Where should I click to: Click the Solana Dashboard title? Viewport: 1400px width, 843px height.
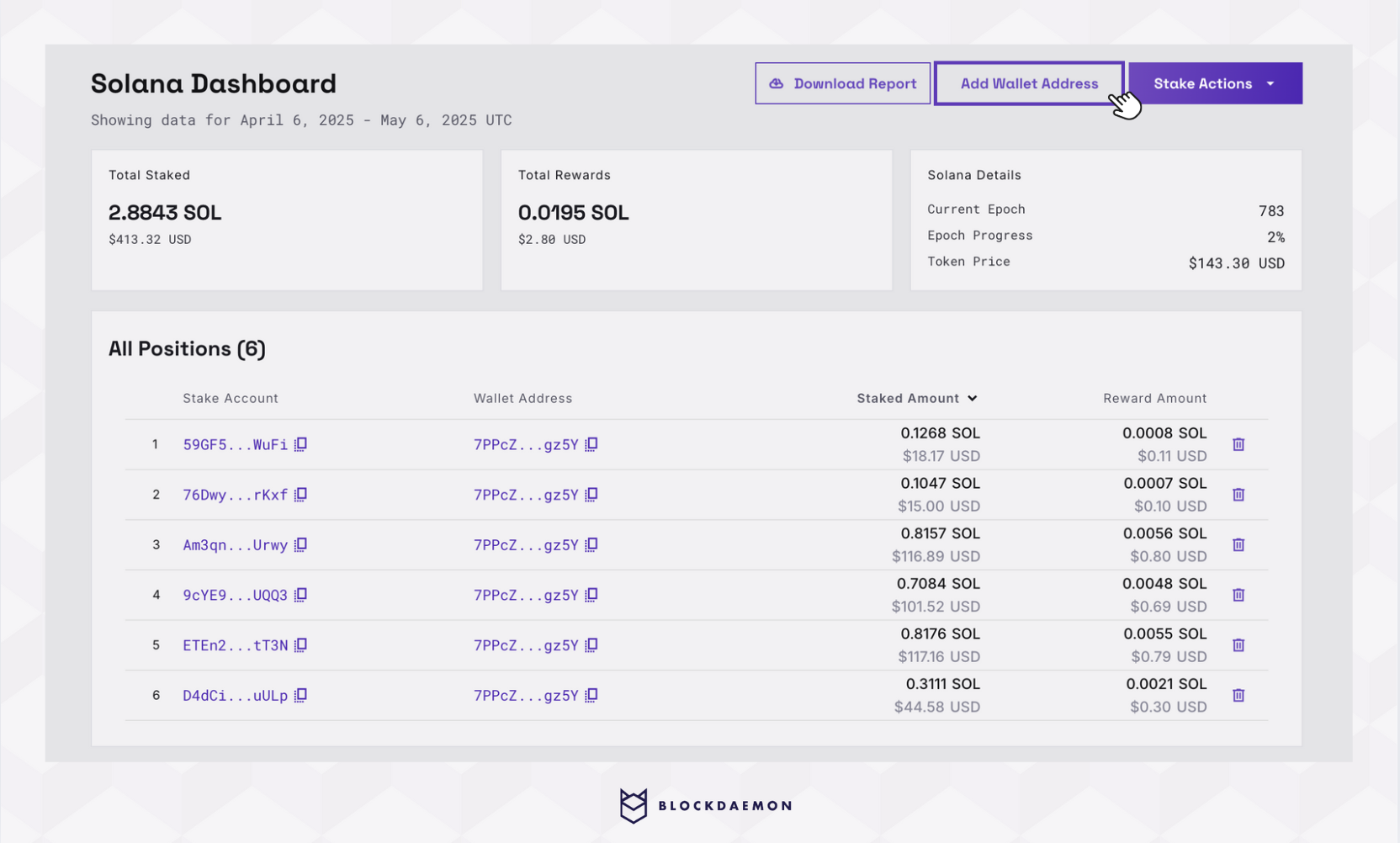tap(214, 83)
